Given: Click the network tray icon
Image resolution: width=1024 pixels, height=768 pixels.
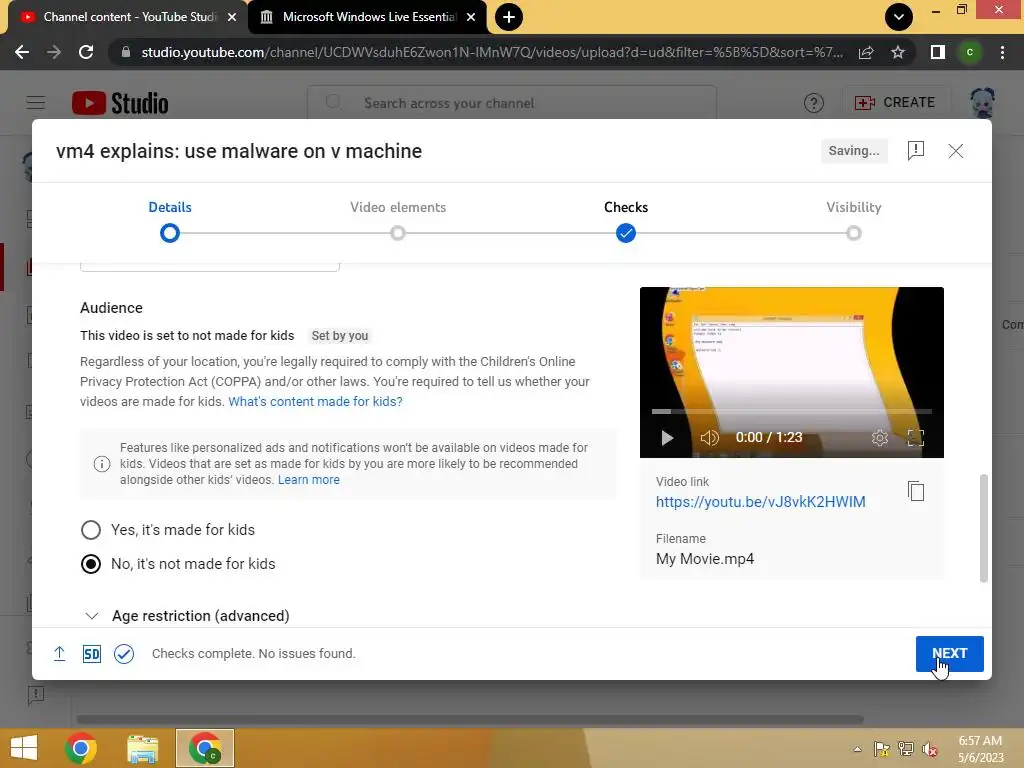Looking at the screenshot, I should 906,749.
